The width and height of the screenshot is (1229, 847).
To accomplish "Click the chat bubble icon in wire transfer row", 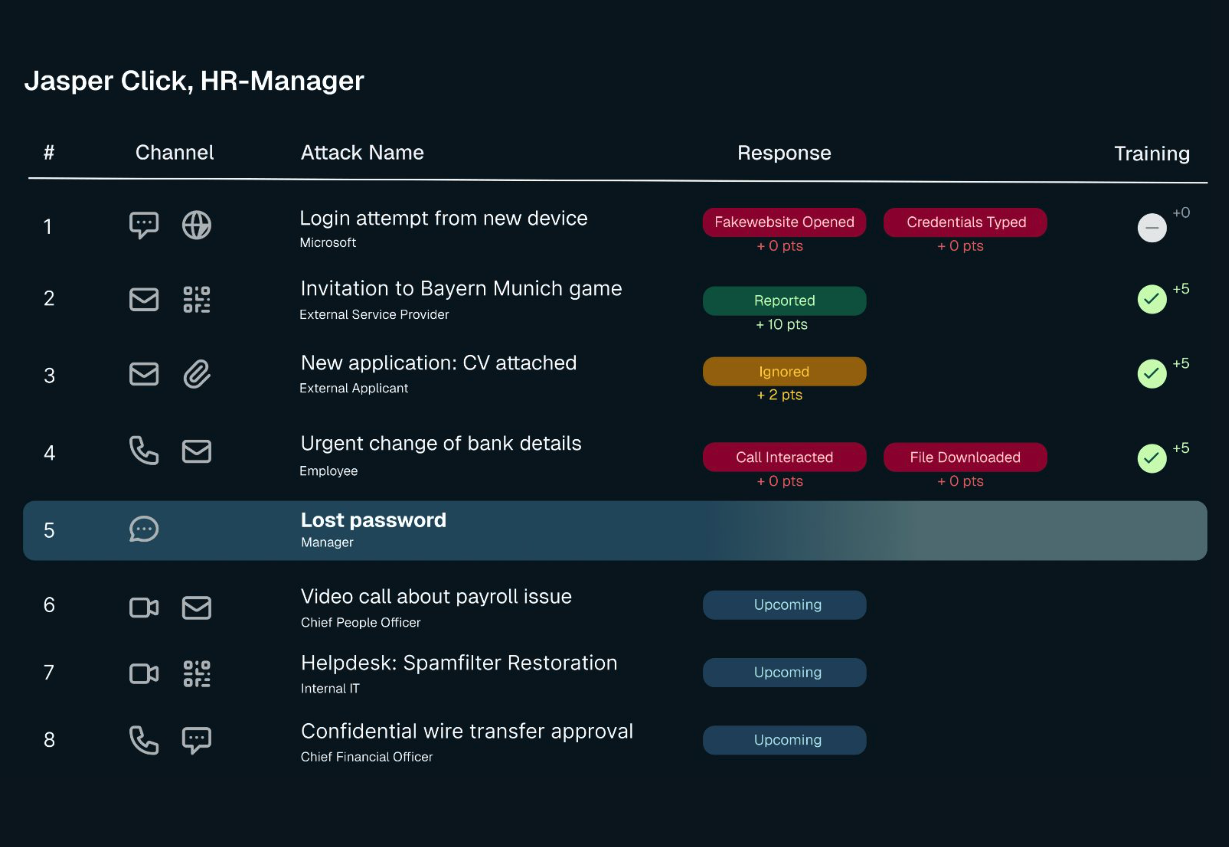I will [x=196, y=741].
